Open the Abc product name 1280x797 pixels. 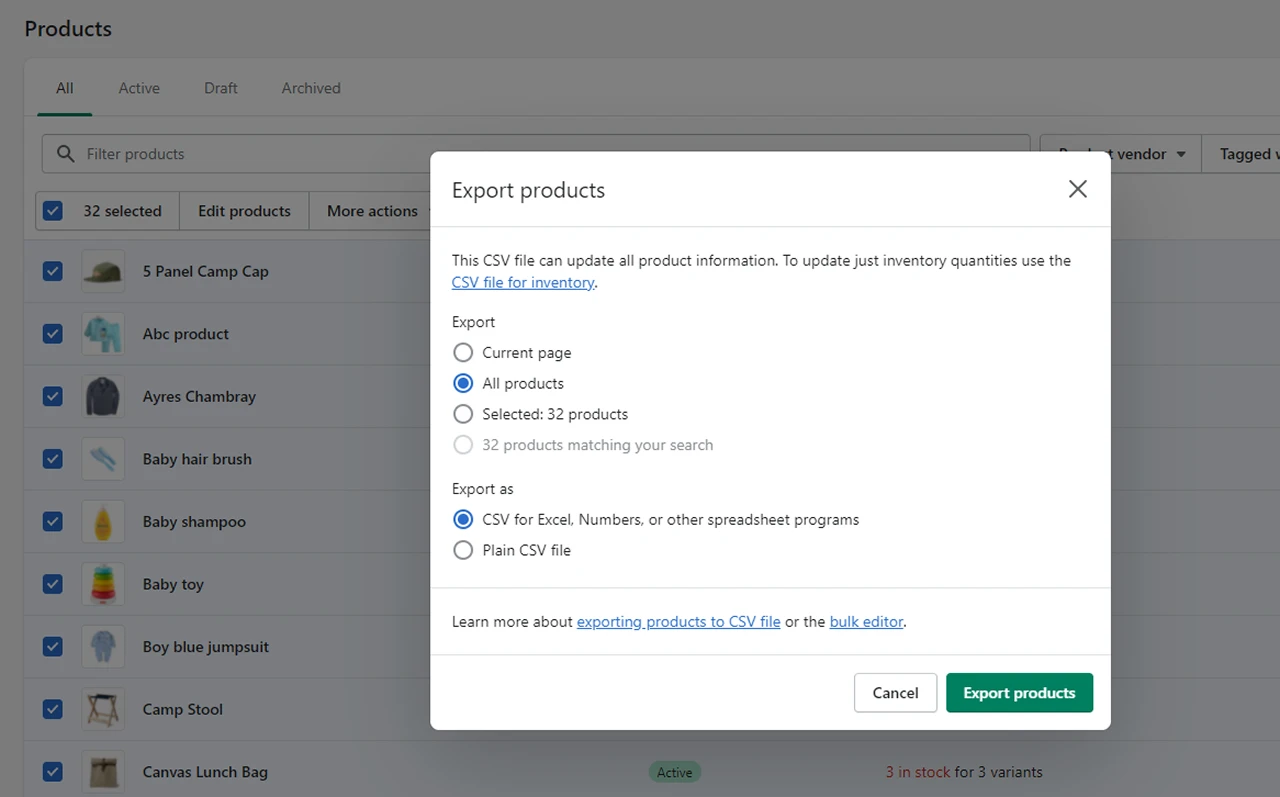186,334
